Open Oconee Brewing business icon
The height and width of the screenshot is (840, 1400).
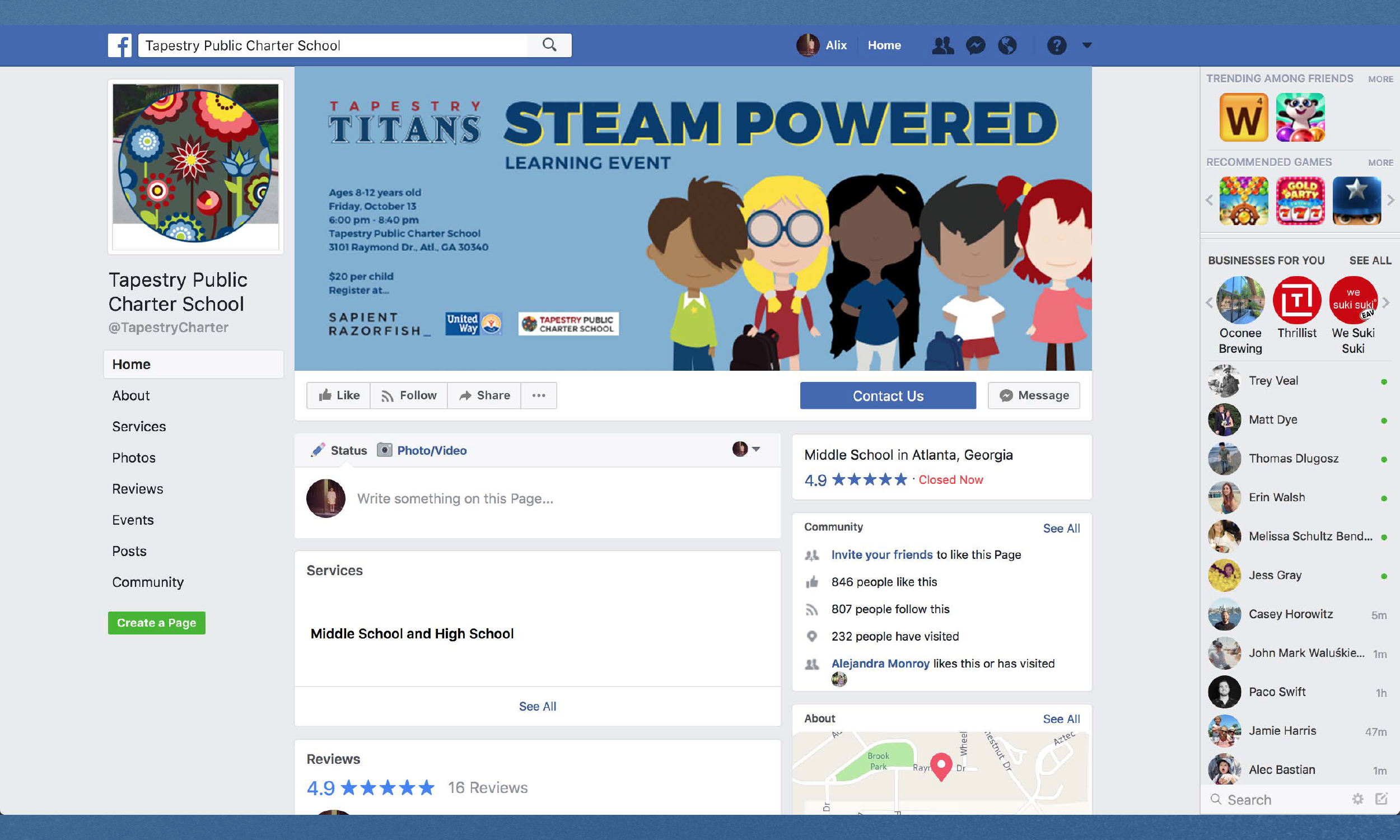pos(1240,300)
